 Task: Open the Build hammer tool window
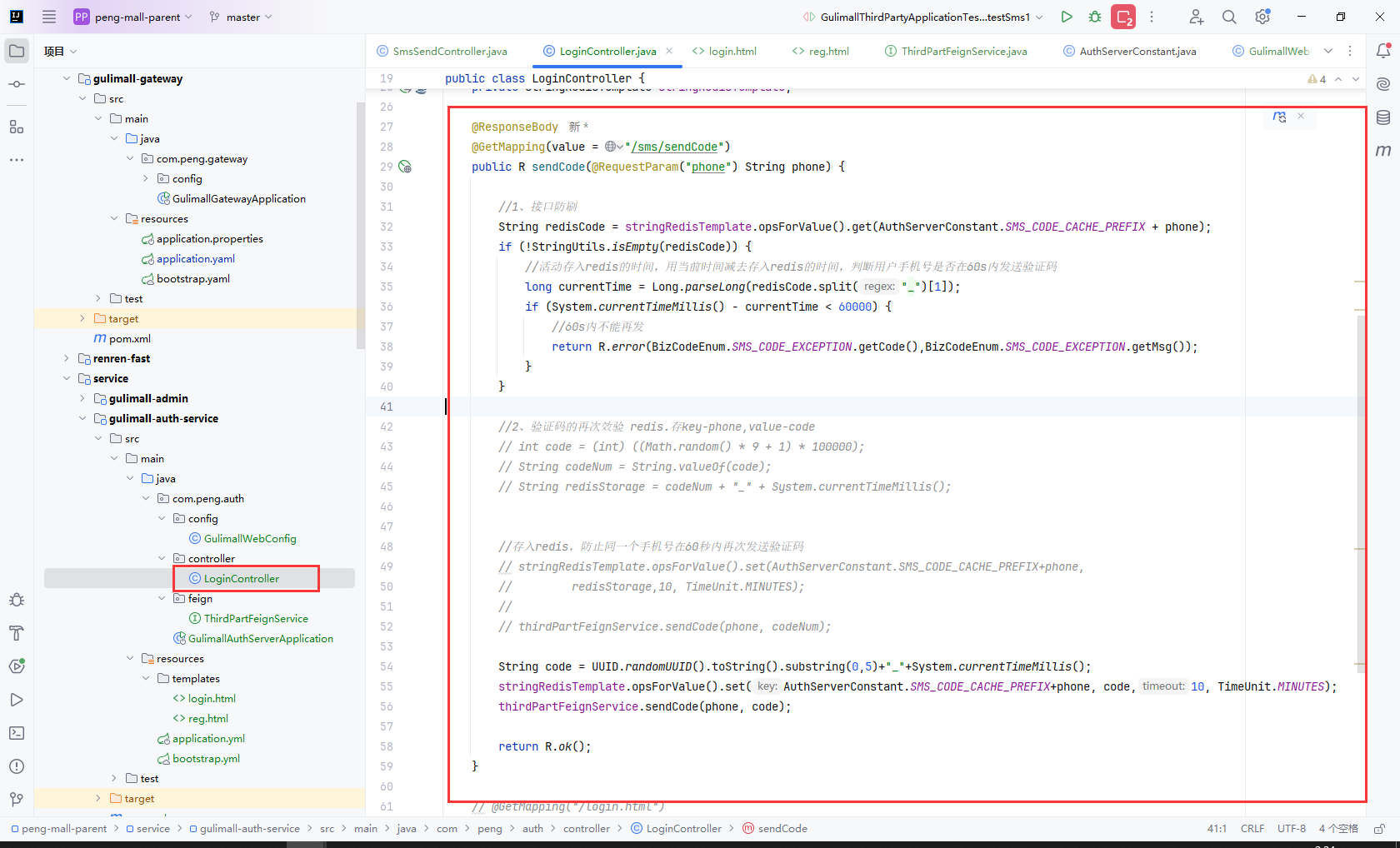(x=17, y=633)
